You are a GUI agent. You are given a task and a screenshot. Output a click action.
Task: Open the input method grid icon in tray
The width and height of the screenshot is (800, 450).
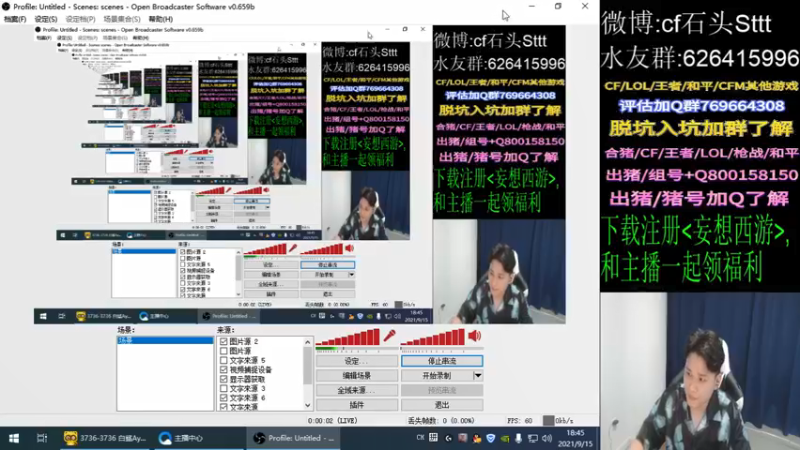434,438
